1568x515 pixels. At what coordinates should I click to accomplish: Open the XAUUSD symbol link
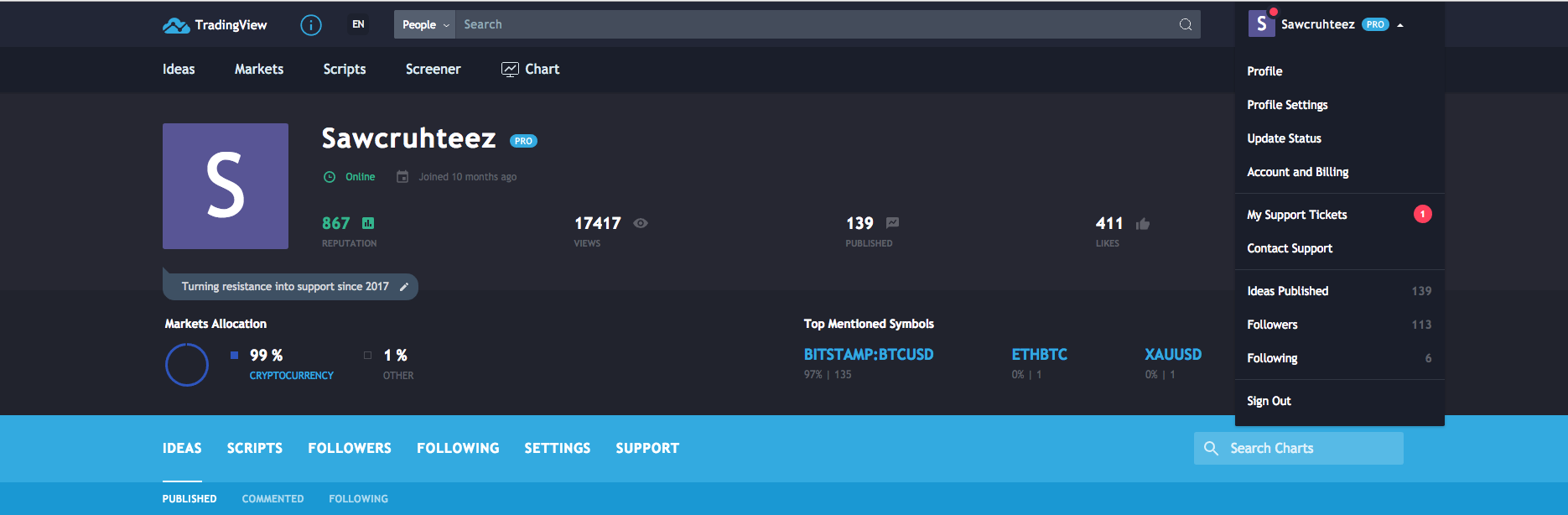point(1173,355)
